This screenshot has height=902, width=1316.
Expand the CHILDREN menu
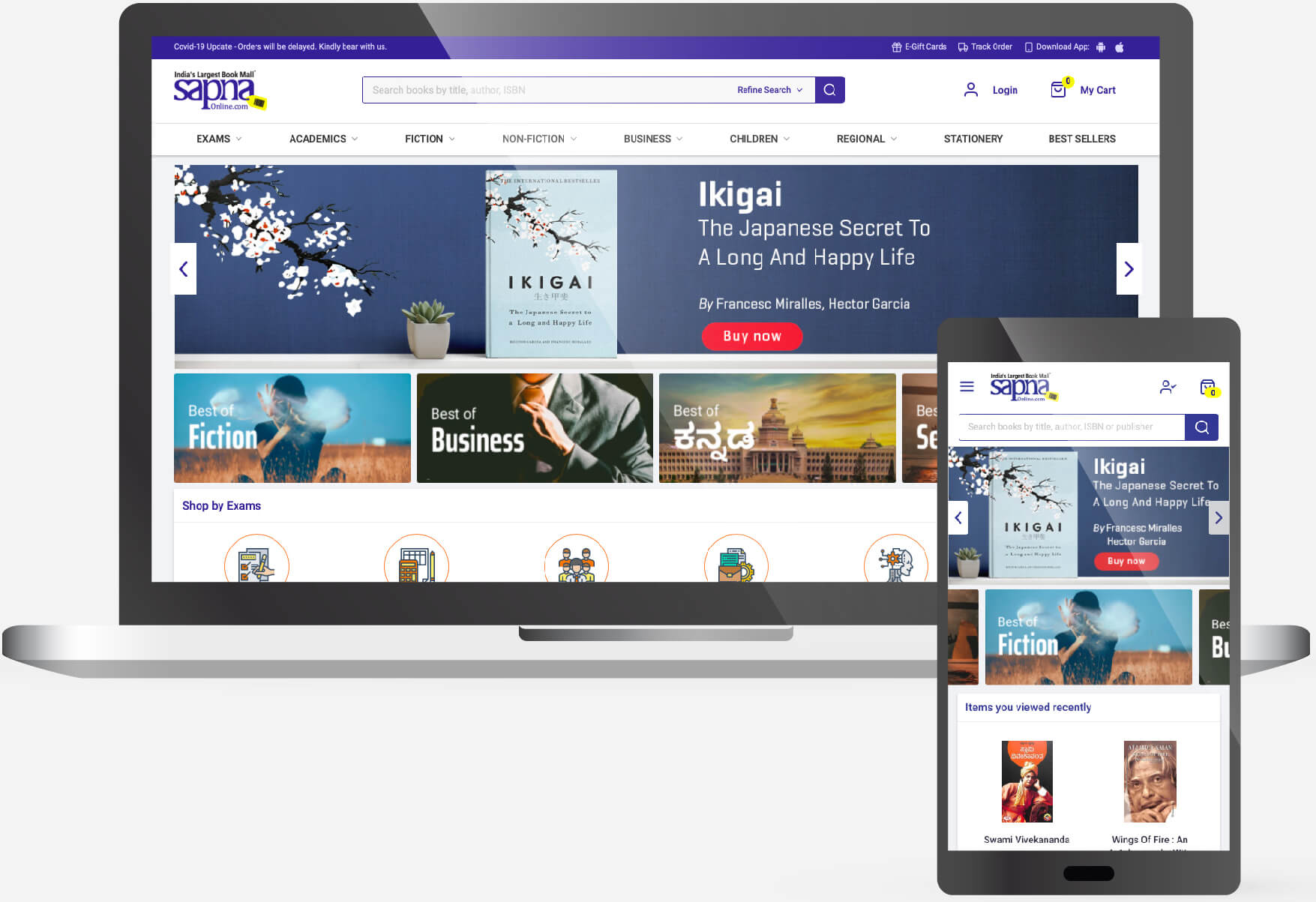[x=760, y=139]
